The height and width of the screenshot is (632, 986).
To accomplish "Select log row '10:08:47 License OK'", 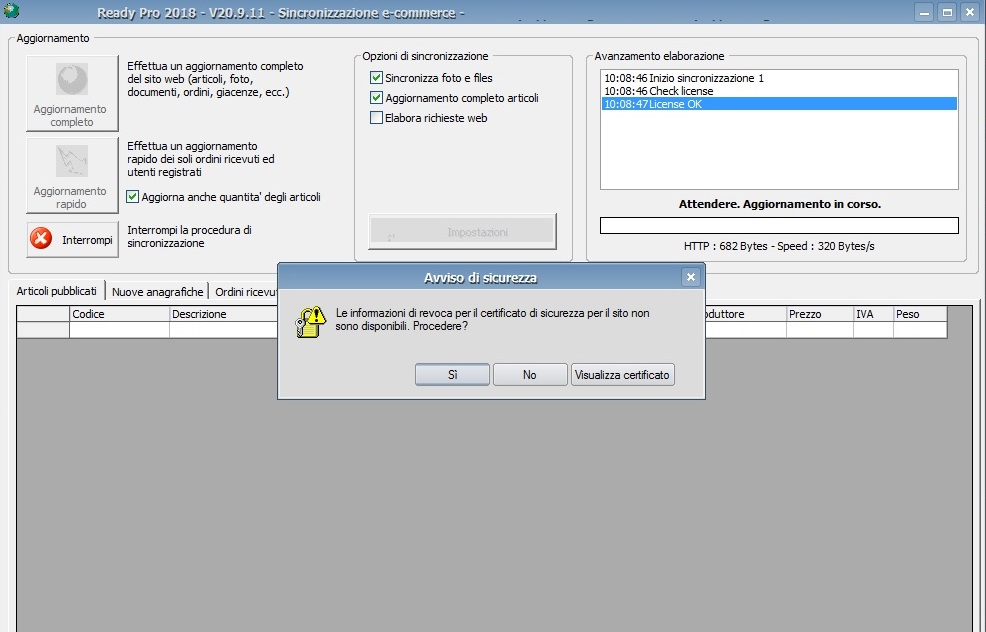I will tap(778, 104).
